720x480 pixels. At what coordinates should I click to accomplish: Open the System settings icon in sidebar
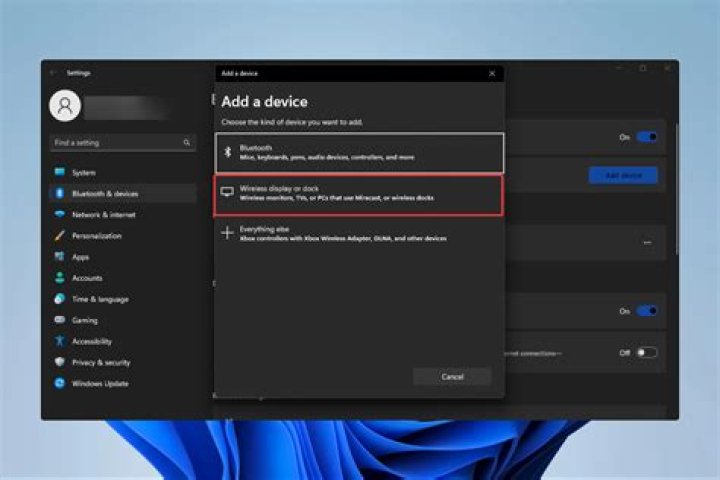coord(60,173)
